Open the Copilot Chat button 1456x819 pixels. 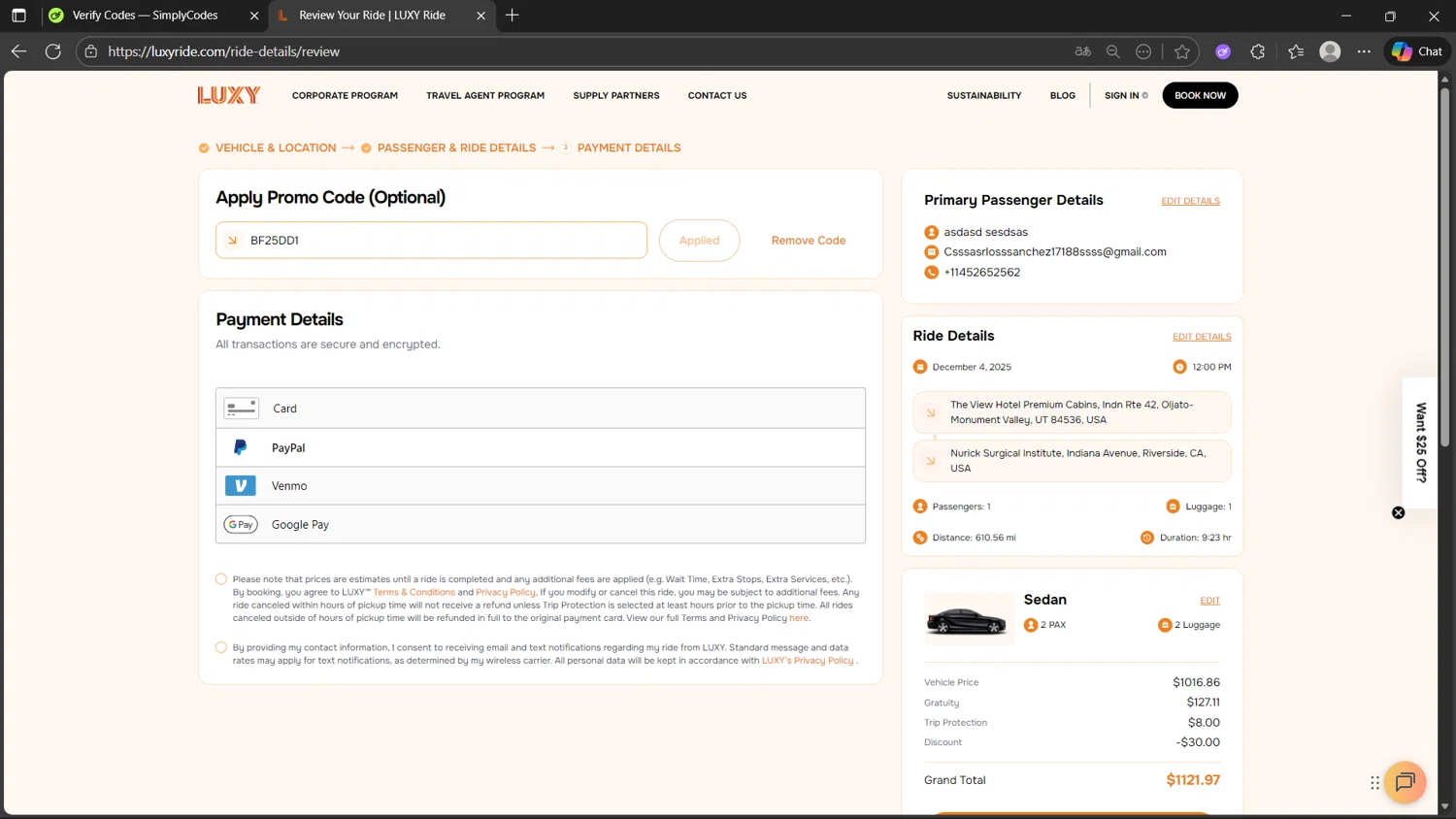(1417, 51)
